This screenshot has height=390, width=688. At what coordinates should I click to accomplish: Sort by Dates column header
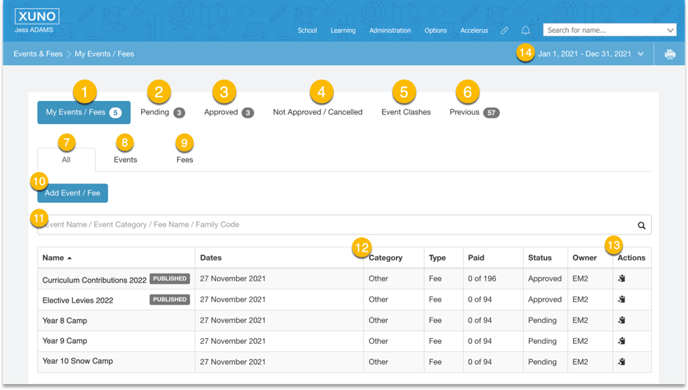[211, 258]
